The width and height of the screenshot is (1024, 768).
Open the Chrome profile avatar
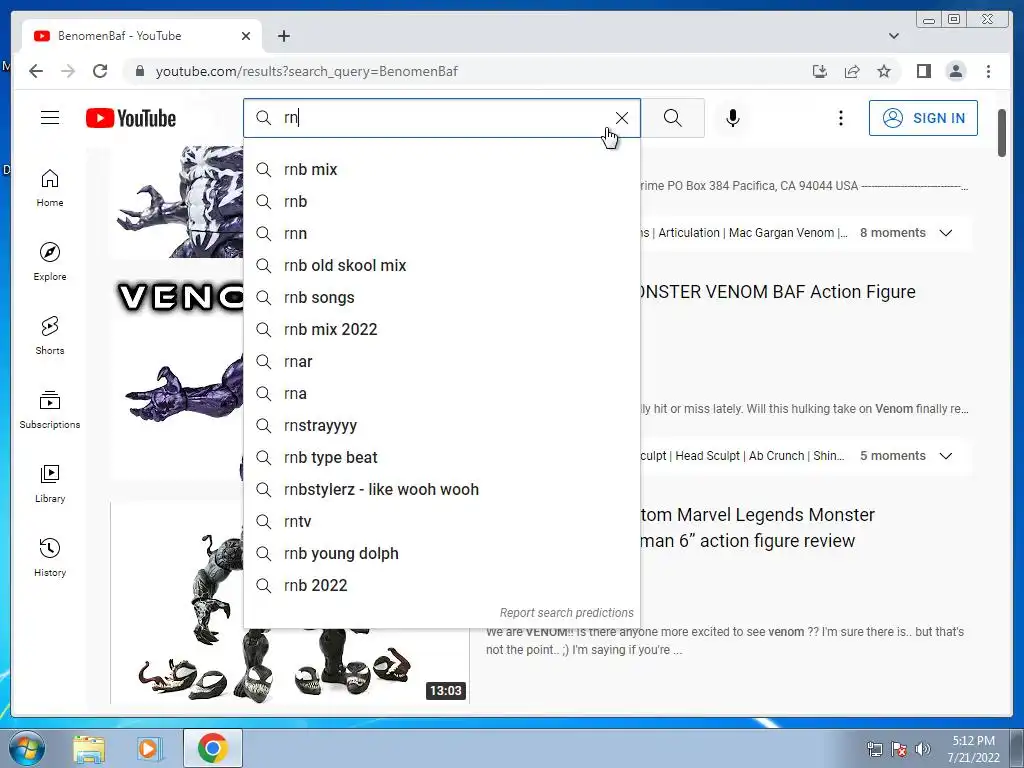pos(955,71)
